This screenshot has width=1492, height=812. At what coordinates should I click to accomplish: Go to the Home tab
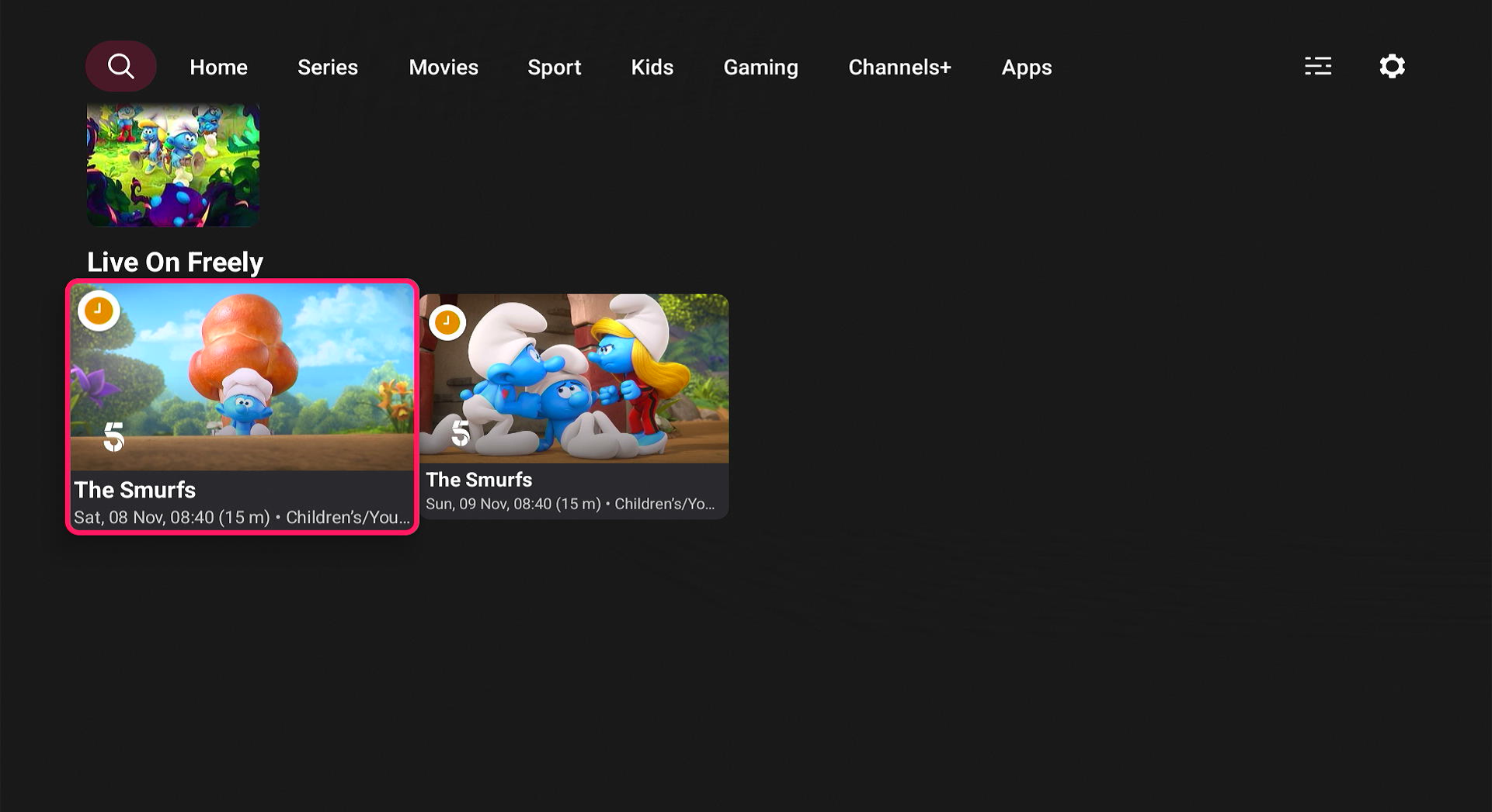click(218, 68)
